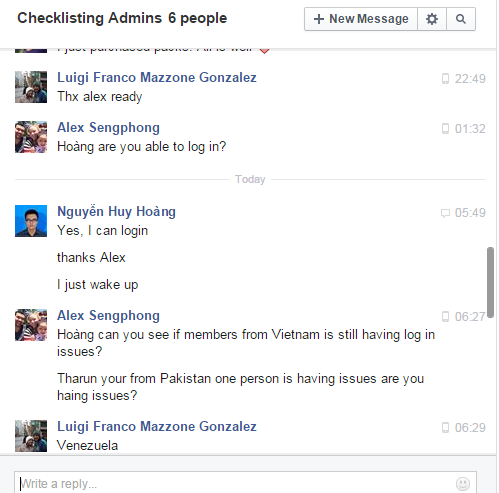Click the mobile icon beside 06:29
This screenshot has width=499, height=493.
(x=445, y=427)
